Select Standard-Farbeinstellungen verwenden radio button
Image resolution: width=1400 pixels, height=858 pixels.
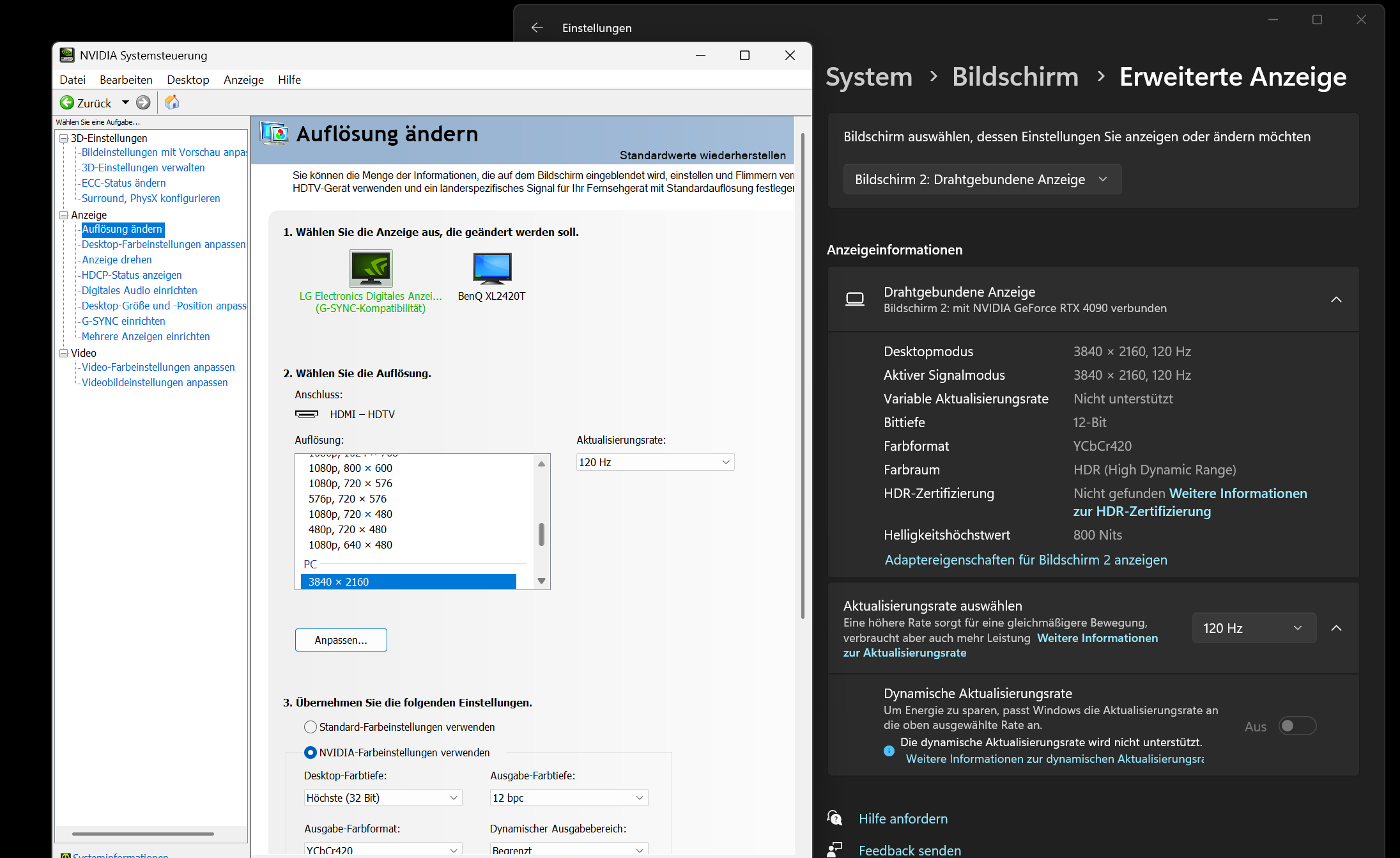pos(311,727)
